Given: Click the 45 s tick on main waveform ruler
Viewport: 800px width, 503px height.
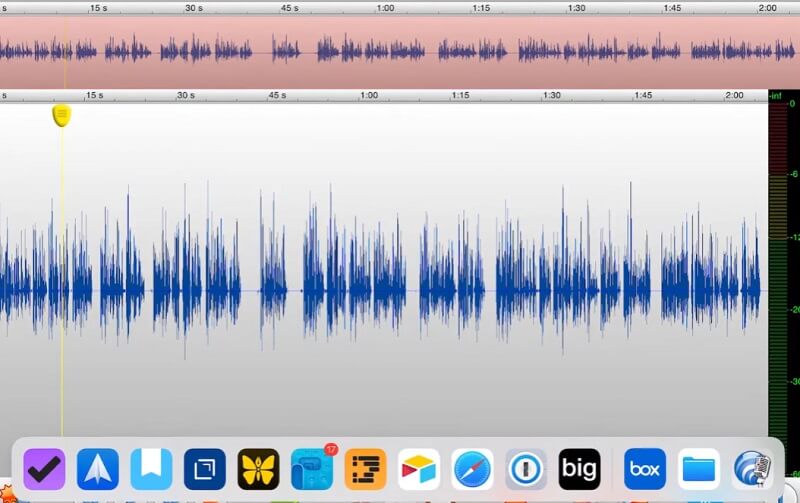Looking at the screenshot, I should click(x=277, y=95).
